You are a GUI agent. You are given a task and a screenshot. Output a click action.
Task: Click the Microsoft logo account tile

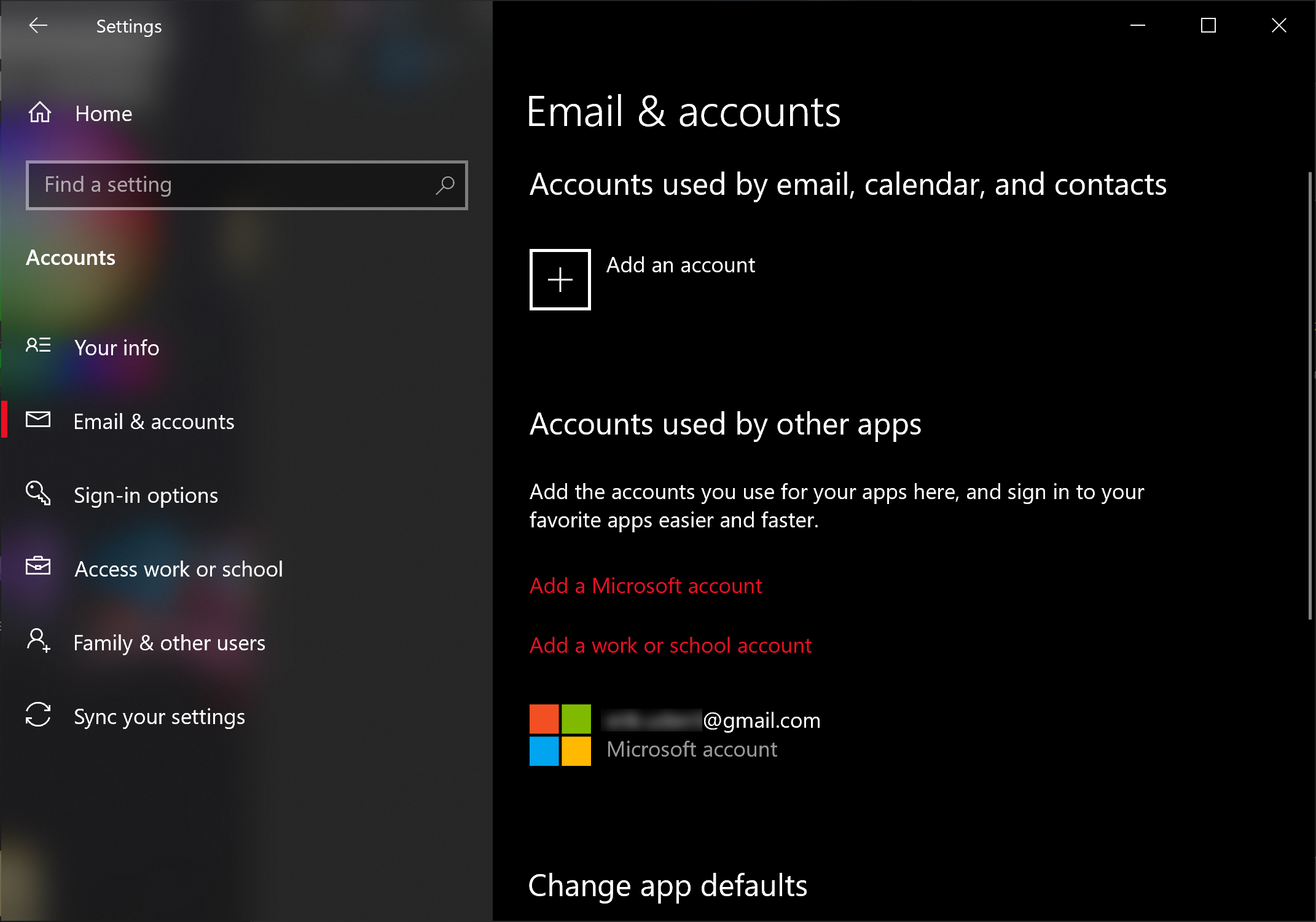[x=560, y=735]
